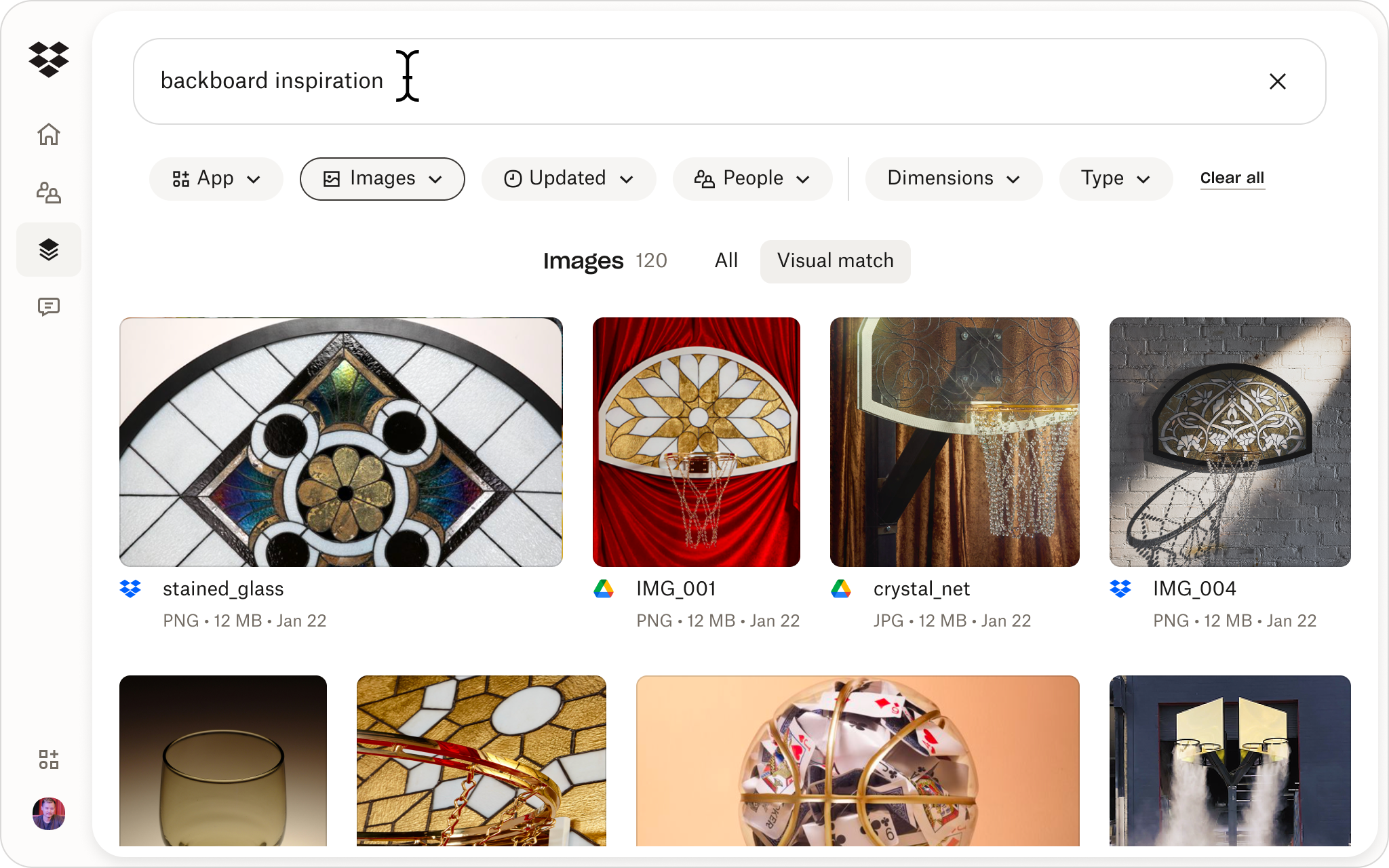The width and height of the screenshot is (1389, 868).
Task: Expand the Updated filter options
Action: click(x=568, y=178)
